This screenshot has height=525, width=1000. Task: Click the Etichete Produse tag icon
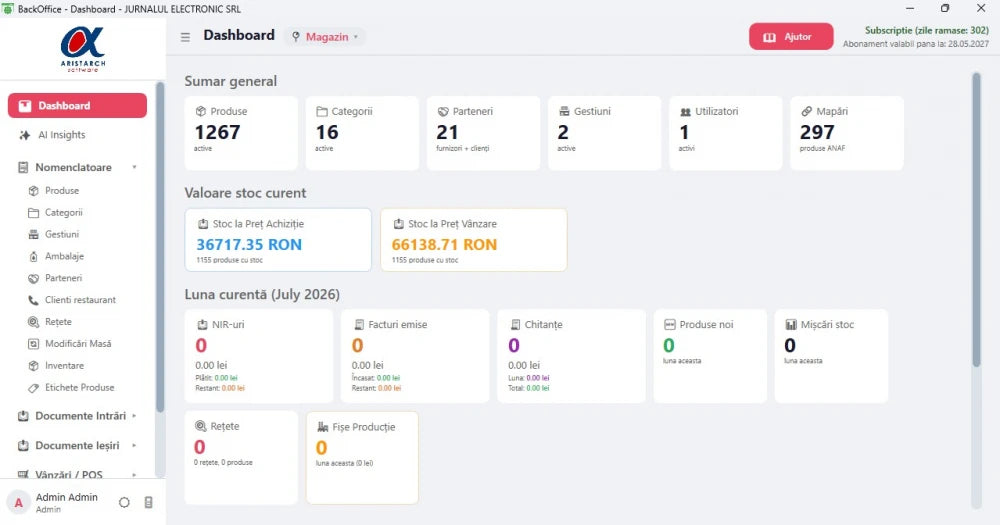pyautogui.click(x=33, y=388)
